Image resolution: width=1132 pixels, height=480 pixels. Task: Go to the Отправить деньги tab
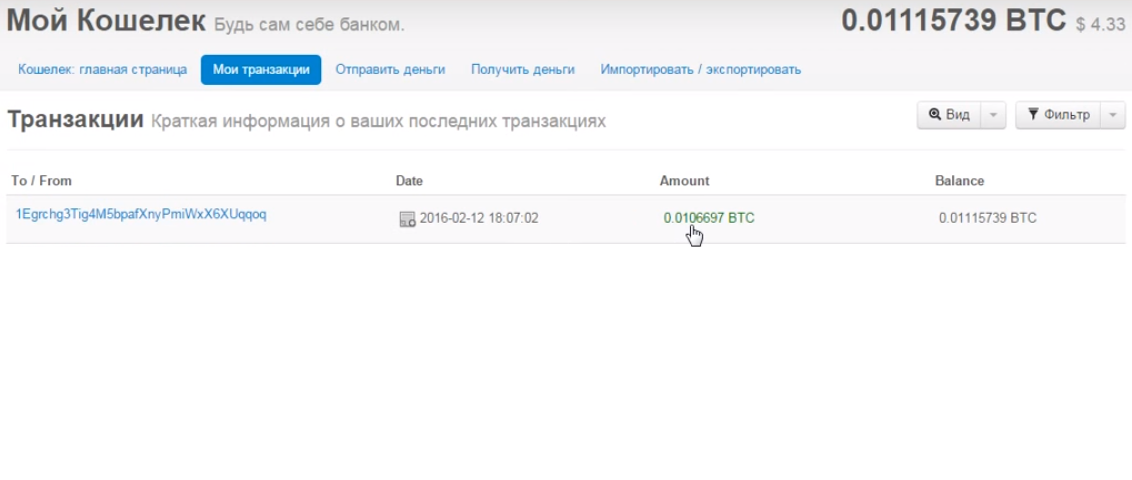coord(390,70)
